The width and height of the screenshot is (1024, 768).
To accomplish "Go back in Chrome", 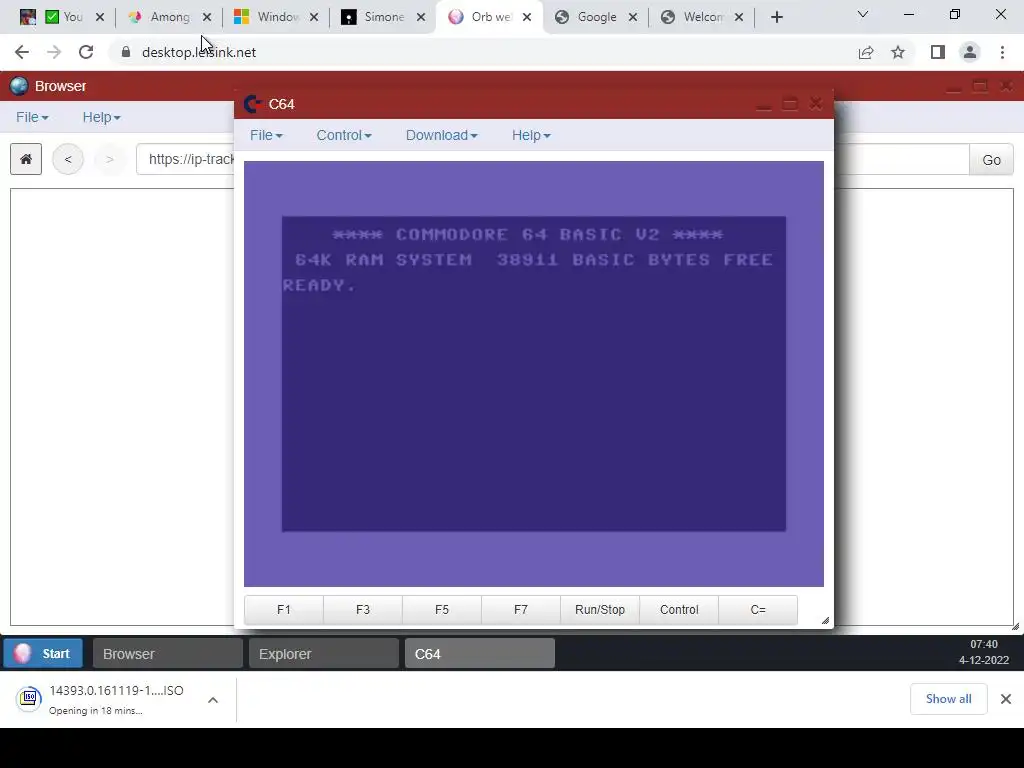I will pyautogui.click(x=22, y=52).
